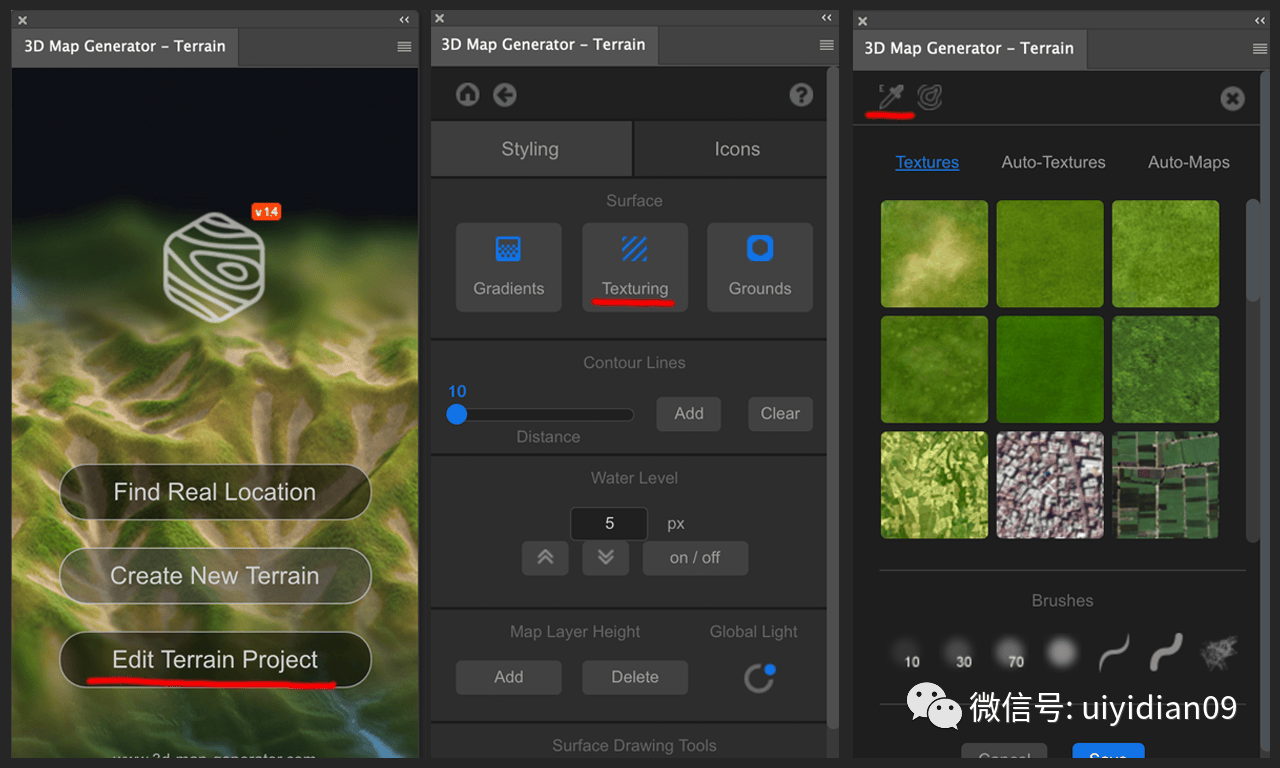Select the dark uniform green texture

tap(1050, 369)
